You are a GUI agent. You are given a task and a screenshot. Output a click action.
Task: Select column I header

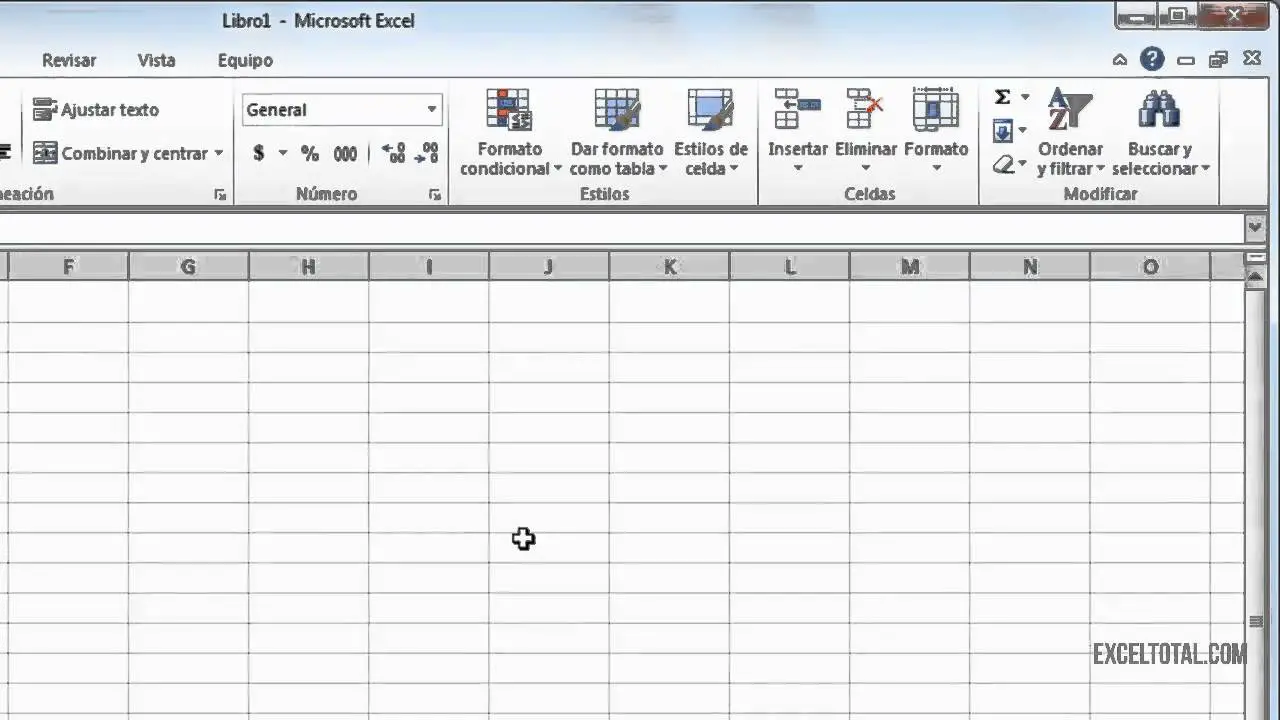[x=429, y=267]
